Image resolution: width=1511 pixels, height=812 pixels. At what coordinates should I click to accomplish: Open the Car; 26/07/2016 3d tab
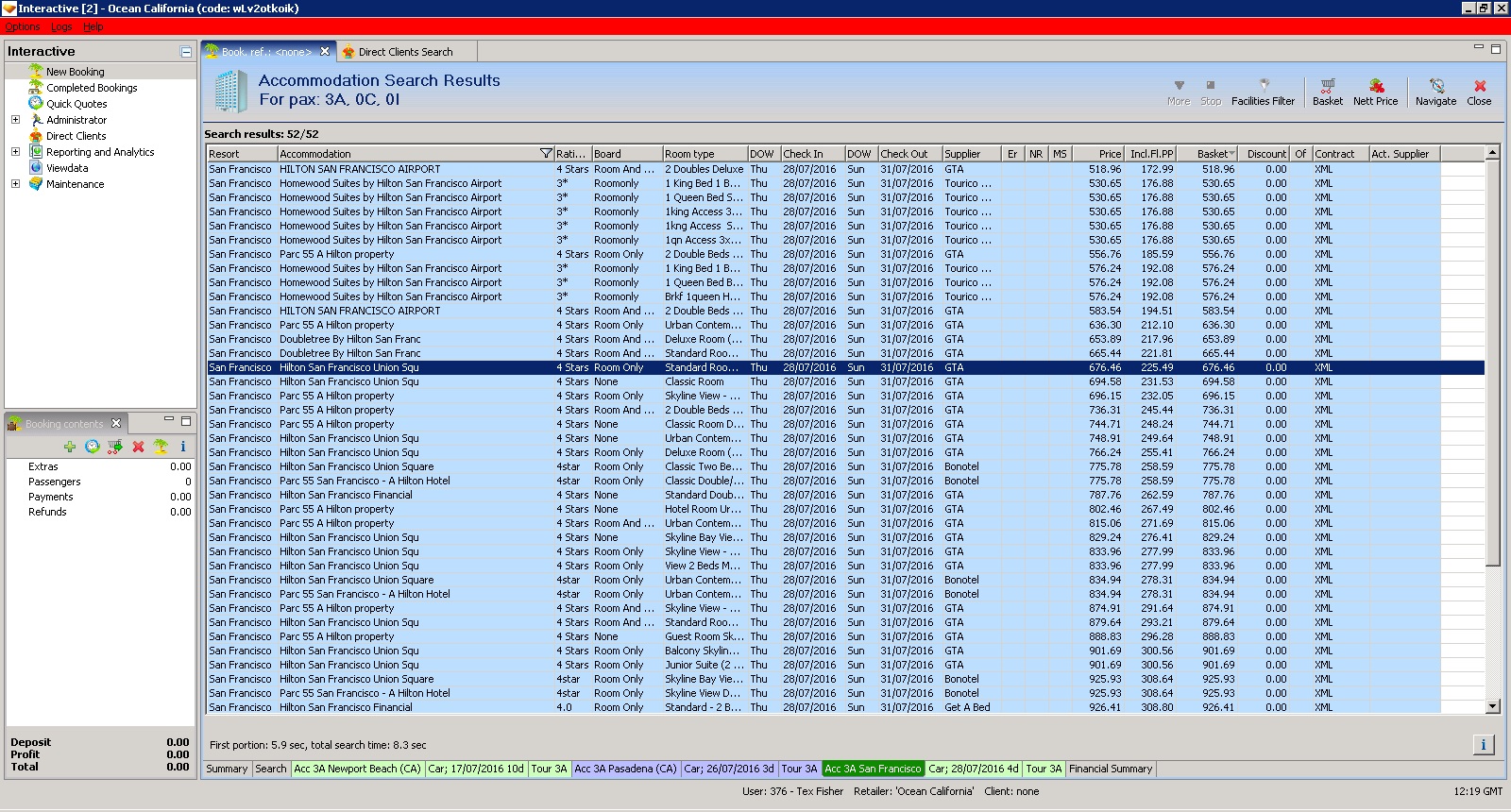pyautogui.click(x=729, y=769)
